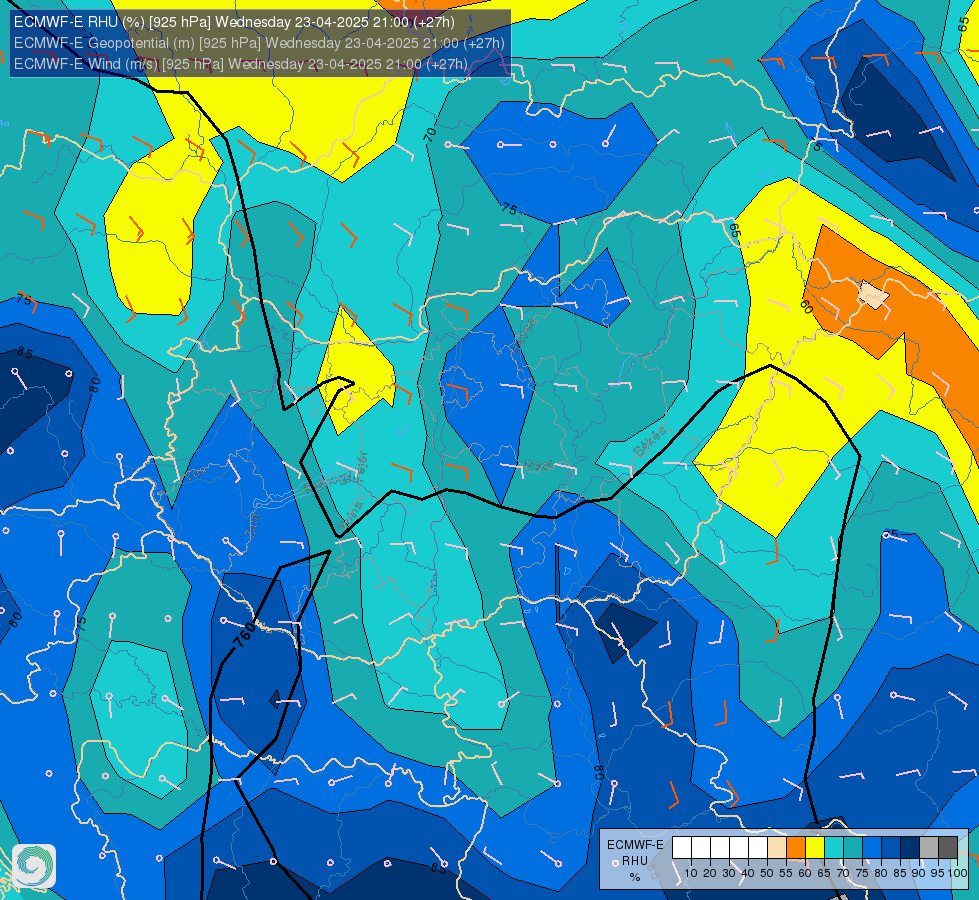Click the ECMWF-E label in the legend
979x900 pixels.
pyautogui.click(x=635, y=845)
